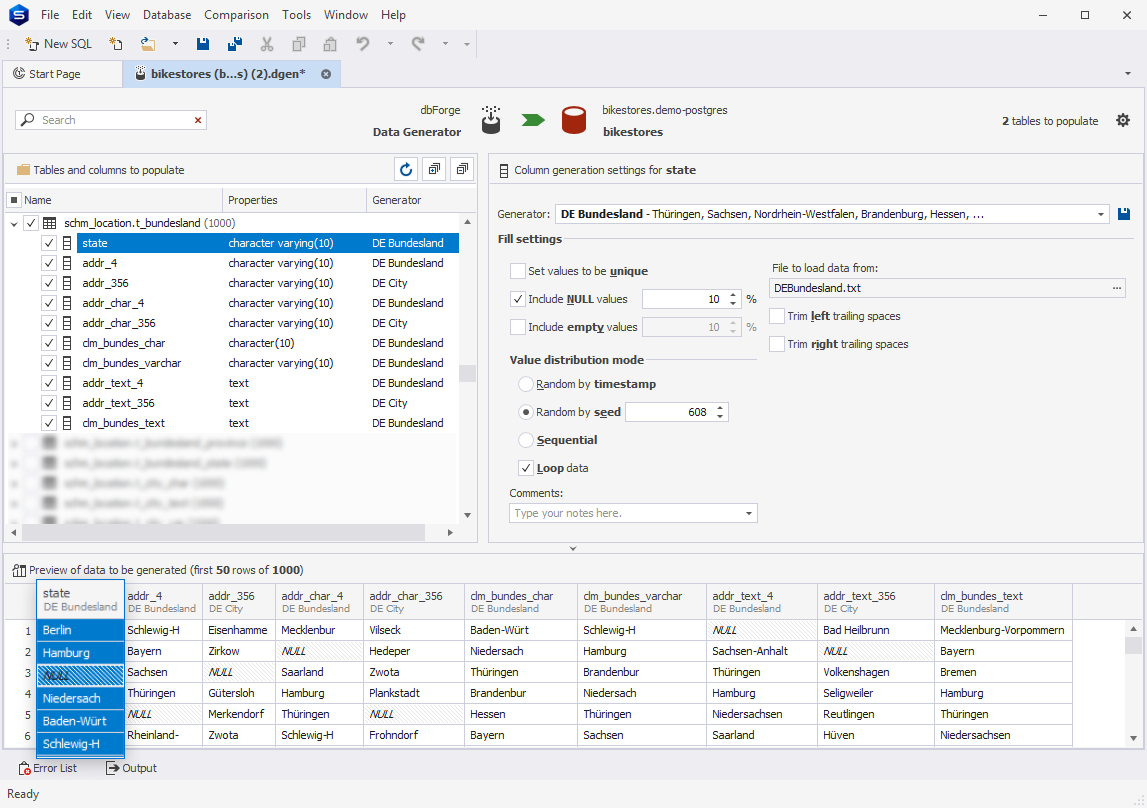Uncheck the state column checkbox
The image size is (1147, 808).
point(49,243)
